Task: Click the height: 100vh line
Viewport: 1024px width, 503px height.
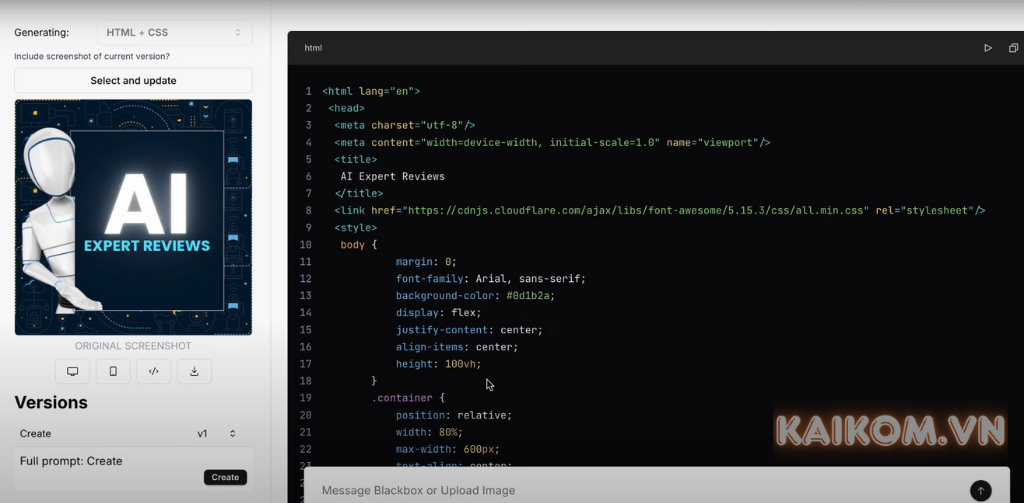Action: [x=438, y=364]
